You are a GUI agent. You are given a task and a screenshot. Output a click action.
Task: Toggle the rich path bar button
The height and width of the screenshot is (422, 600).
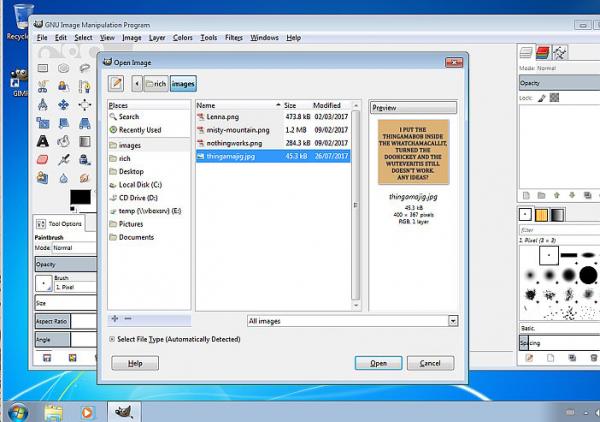156,83
